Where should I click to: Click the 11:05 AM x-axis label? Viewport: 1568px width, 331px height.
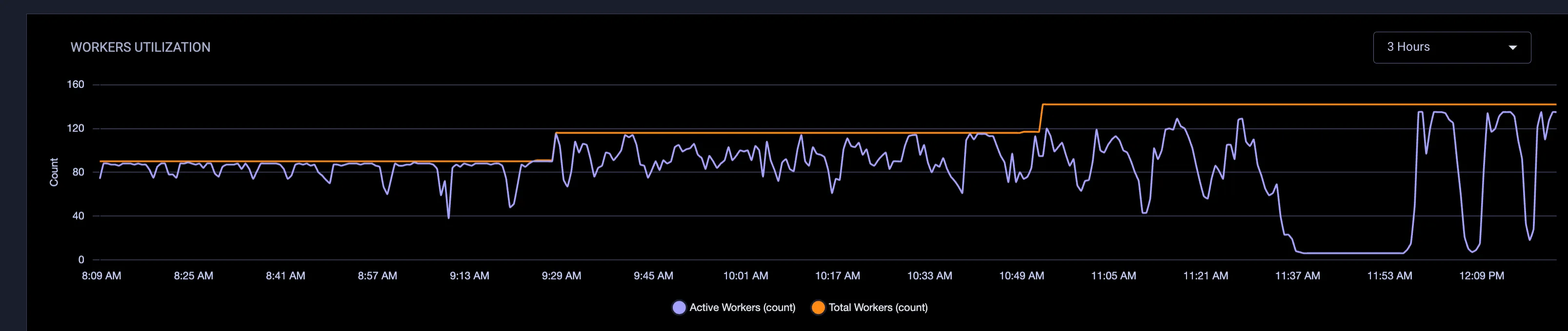[x=1113, y=275]
